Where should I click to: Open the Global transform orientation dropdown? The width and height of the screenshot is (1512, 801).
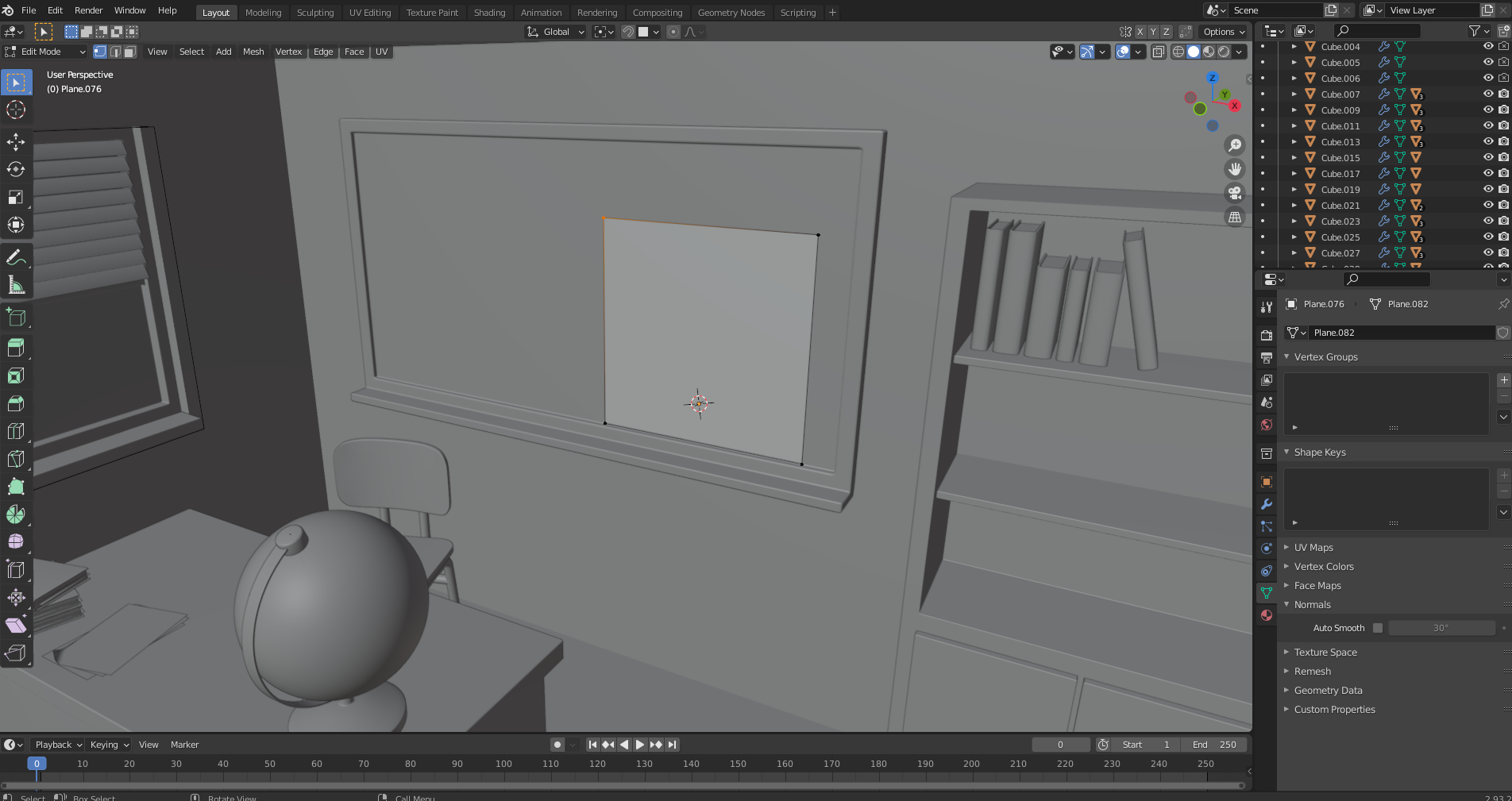(555, 32)
